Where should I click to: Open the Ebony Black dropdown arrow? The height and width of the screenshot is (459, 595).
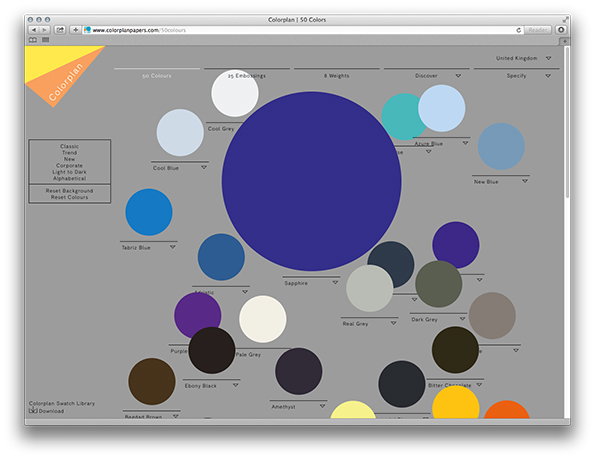point(236,385)
